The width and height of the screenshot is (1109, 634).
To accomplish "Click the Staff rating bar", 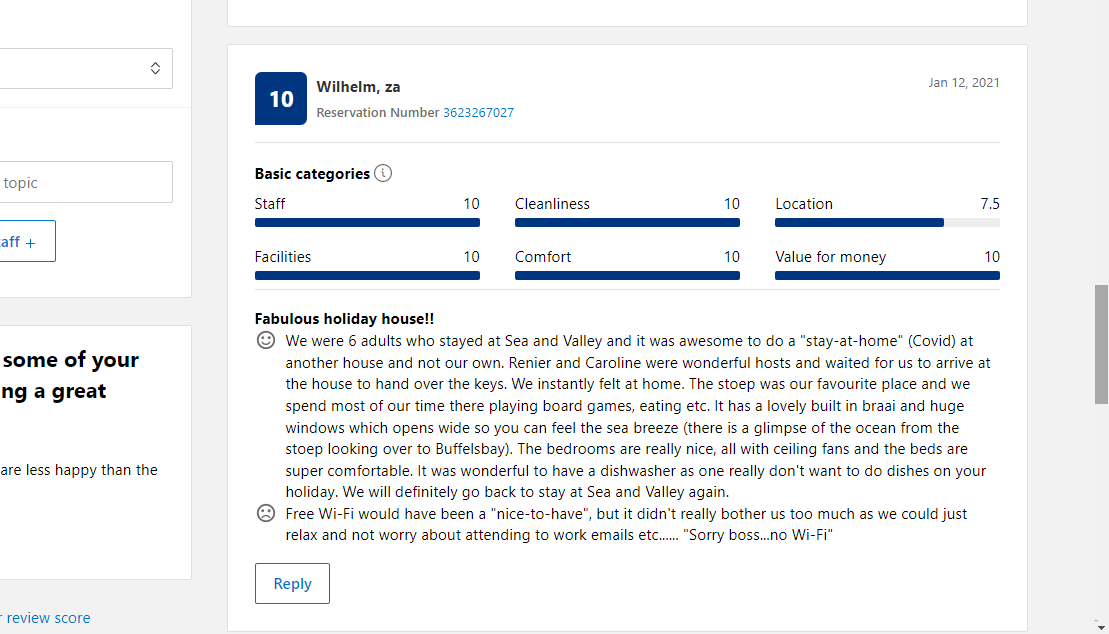I will coord(367,223).
